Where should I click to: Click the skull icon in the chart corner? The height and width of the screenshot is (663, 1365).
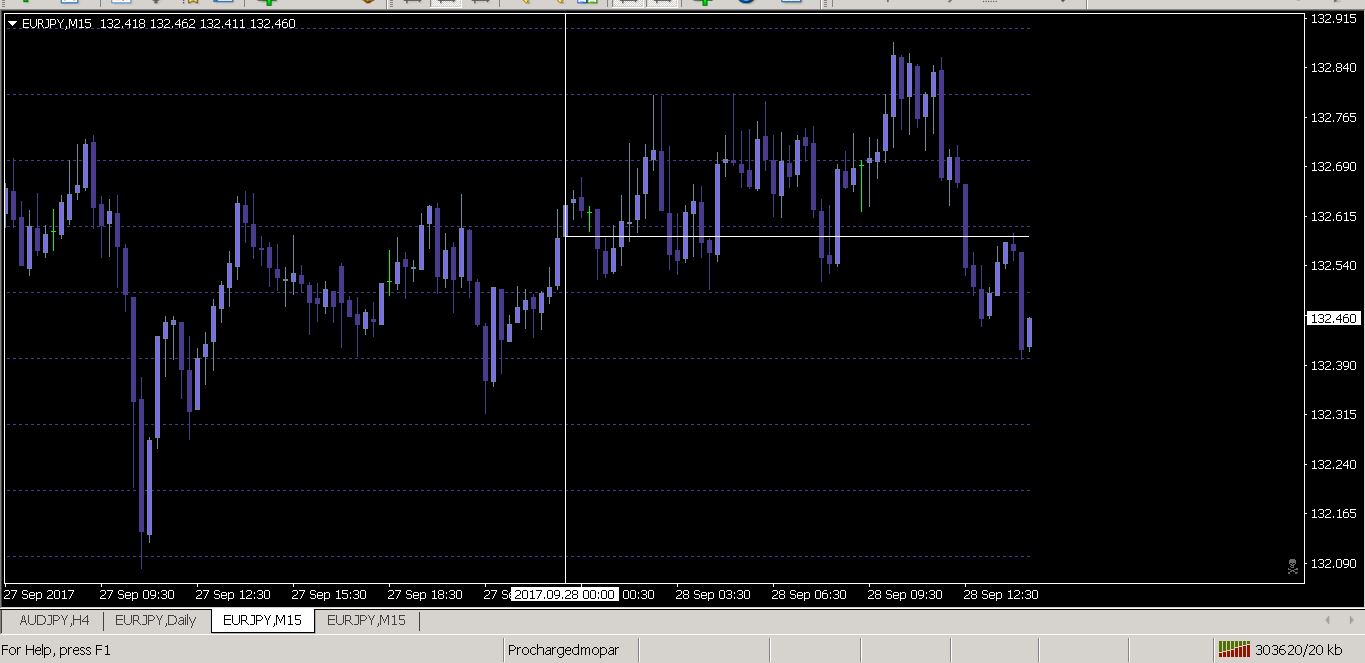[1292, 566]
